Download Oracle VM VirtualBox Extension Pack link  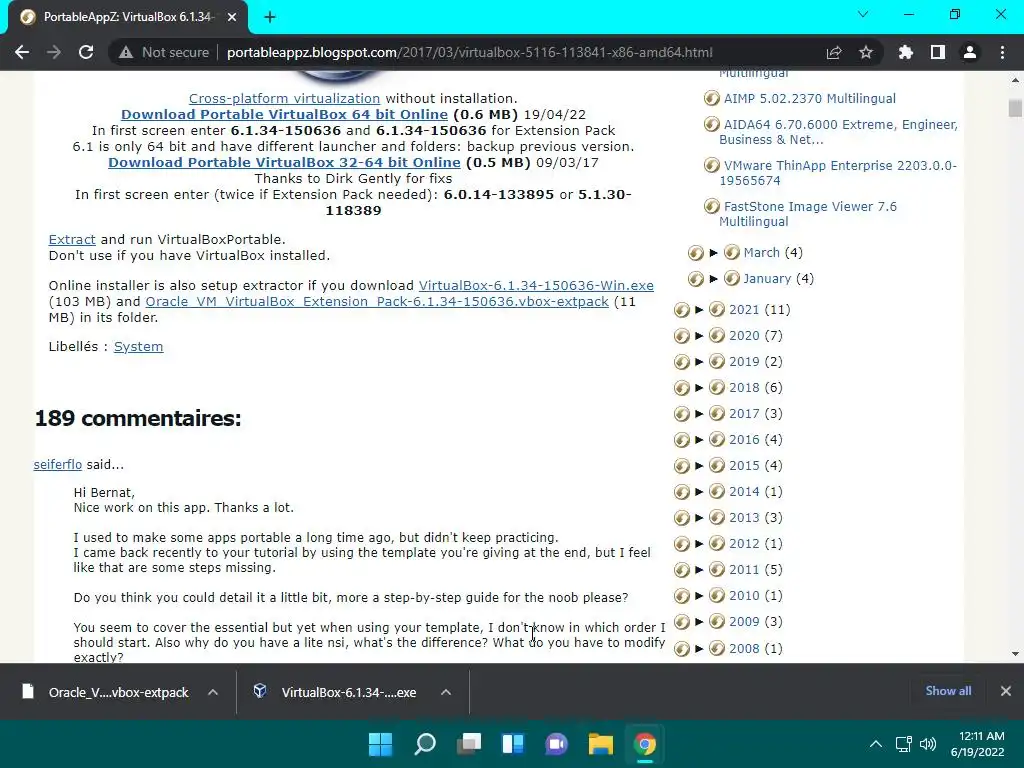point(377,302)
